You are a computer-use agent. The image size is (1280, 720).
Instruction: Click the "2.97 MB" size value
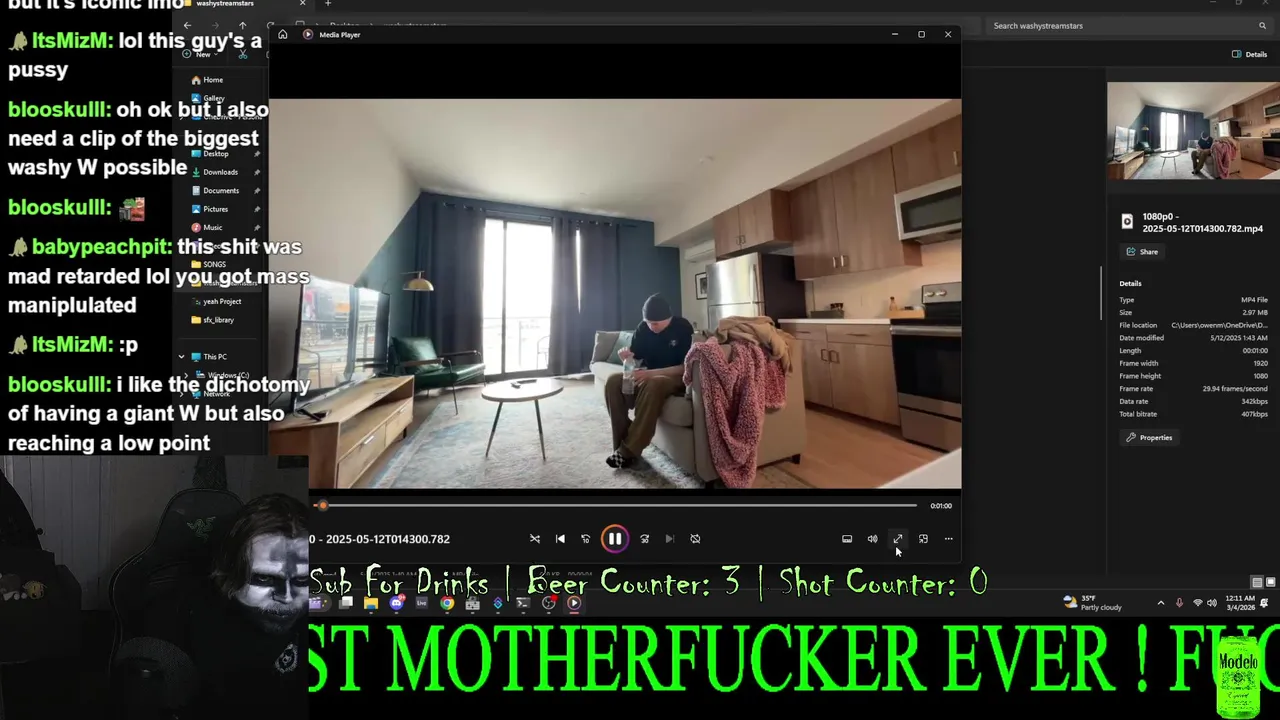[x=1254, y=313]
